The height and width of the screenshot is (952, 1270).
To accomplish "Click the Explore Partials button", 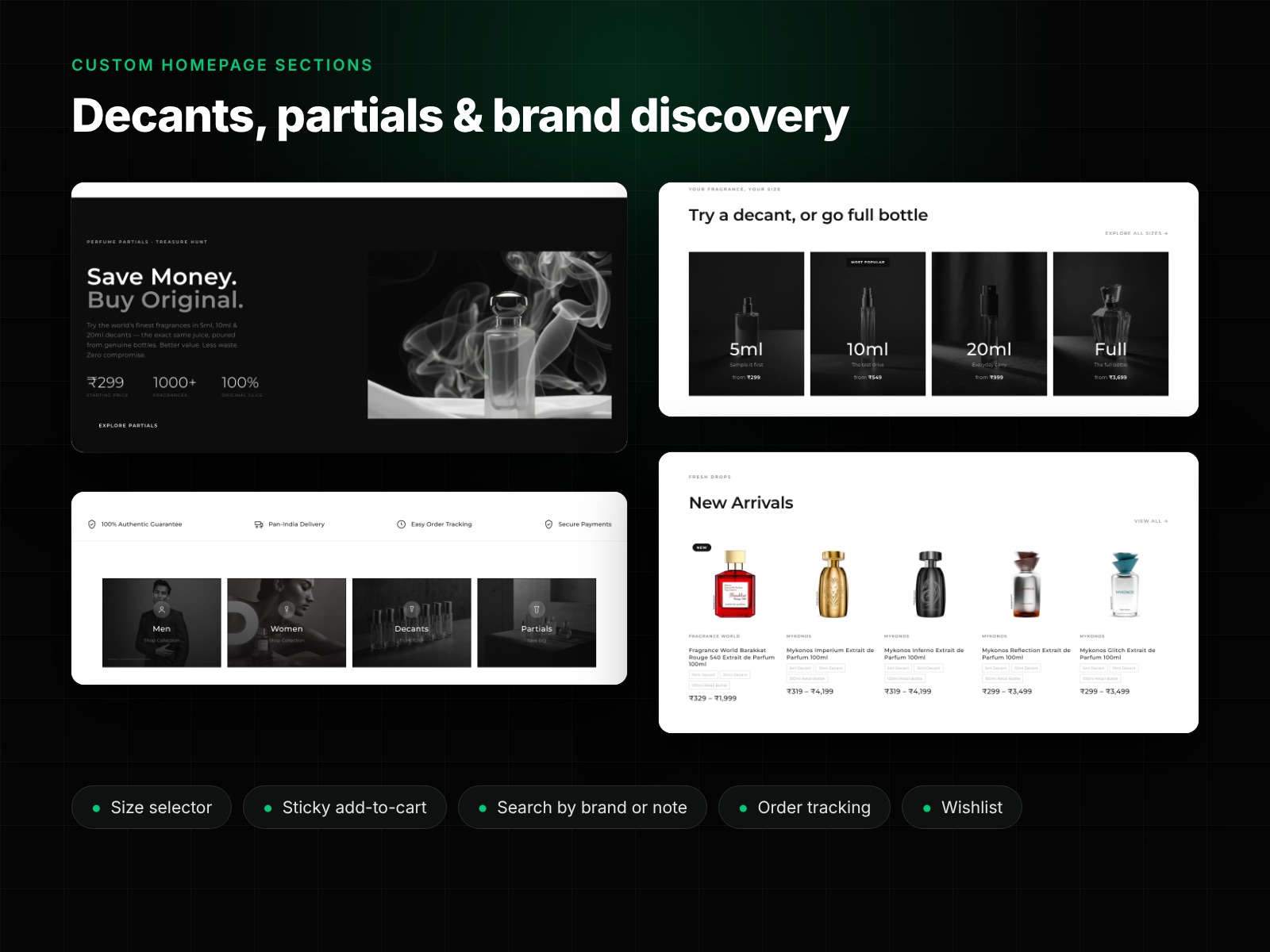I will pos(128,425).
